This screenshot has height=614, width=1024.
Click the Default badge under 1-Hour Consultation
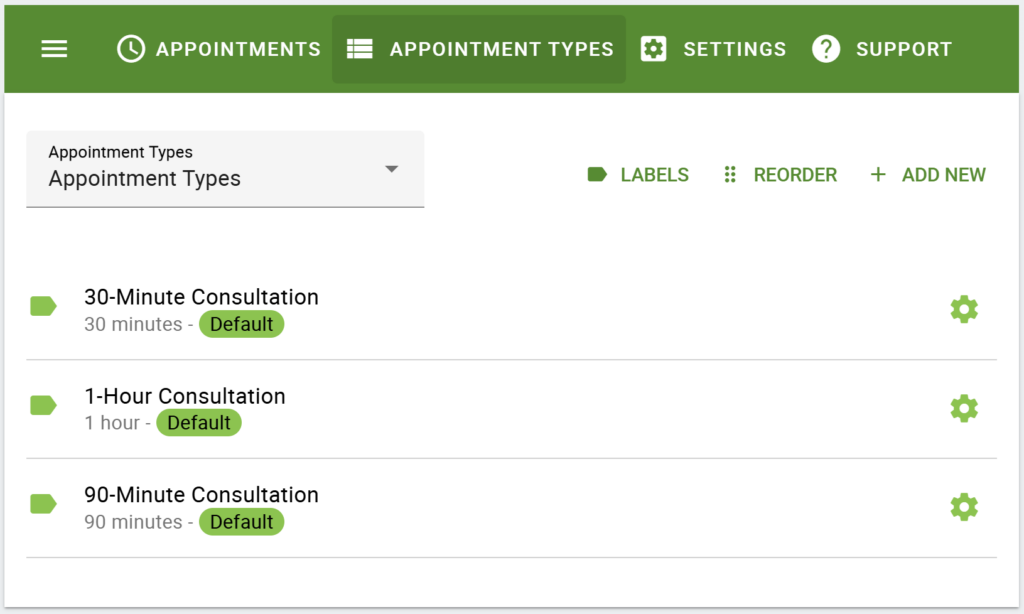pyautogui.click(x=199, y=422)
